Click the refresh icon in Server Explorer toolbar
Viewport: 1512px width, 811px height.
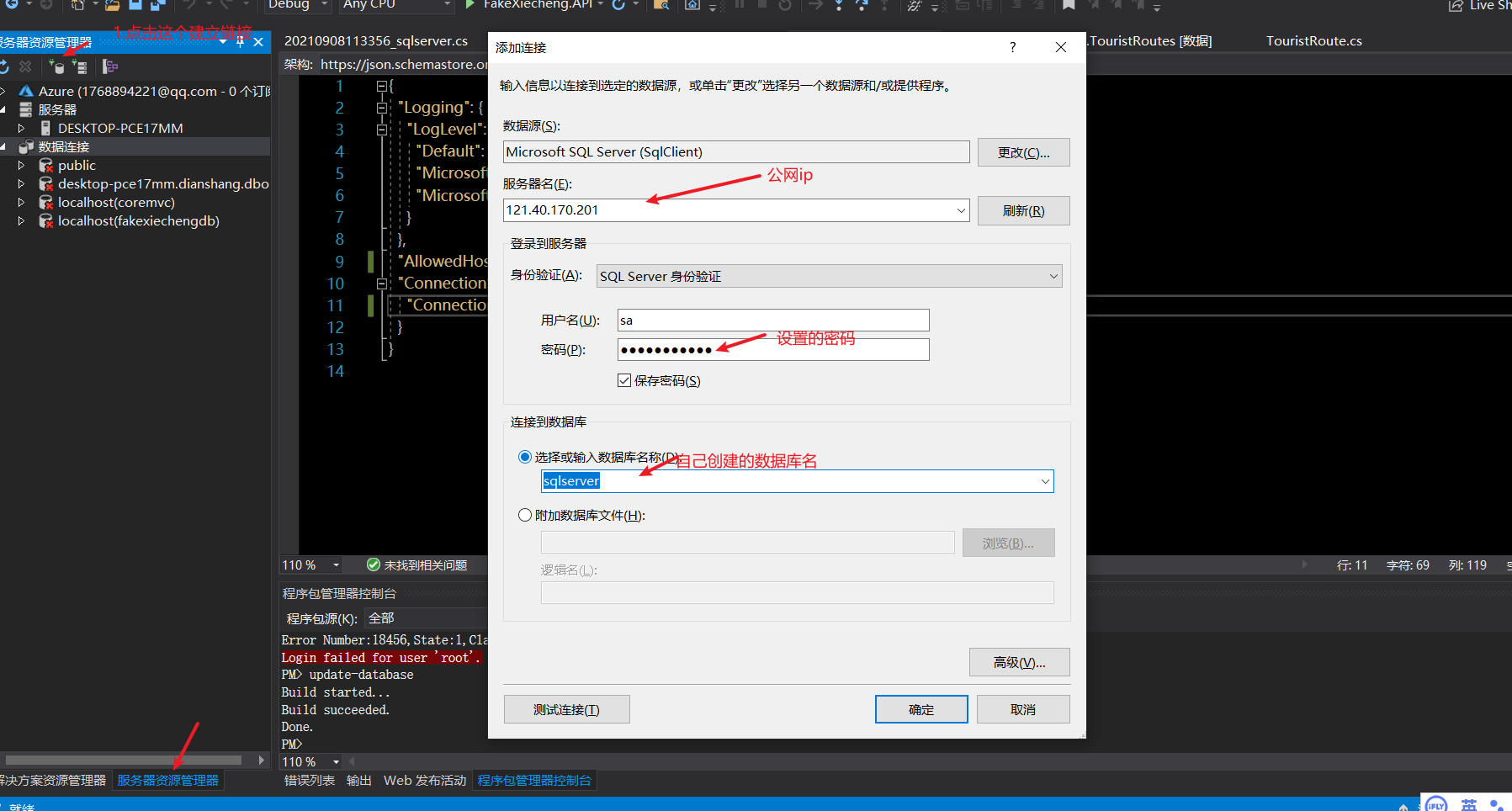4,66
